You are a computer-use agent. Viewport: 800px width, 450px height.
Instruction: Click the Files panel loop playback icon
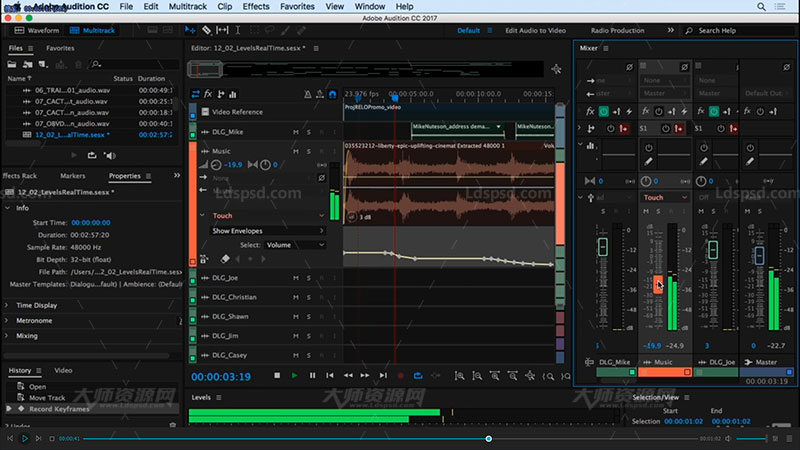click(92, 156)
